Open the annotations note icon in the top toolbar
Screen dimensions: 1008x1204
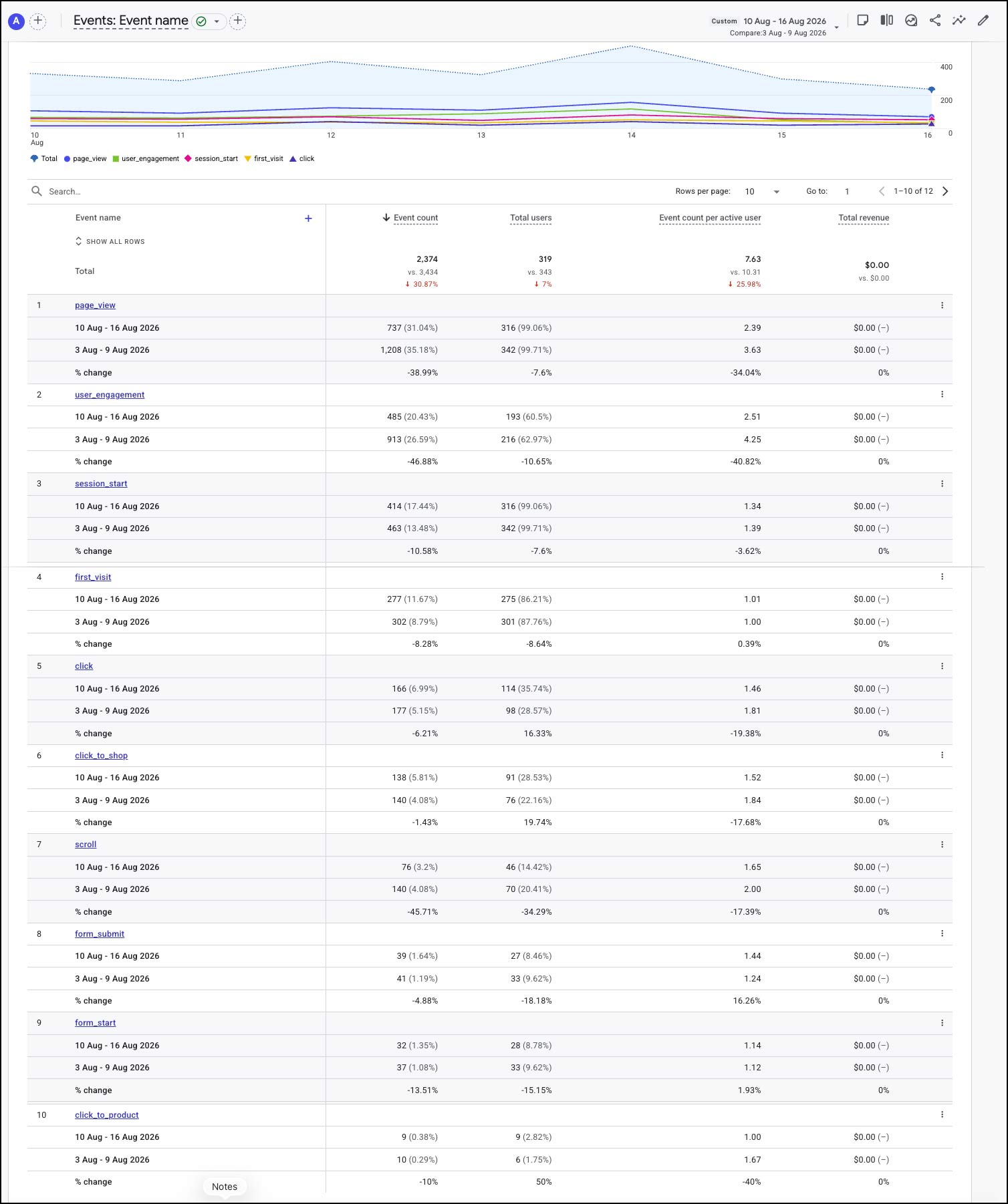(863, 21)
